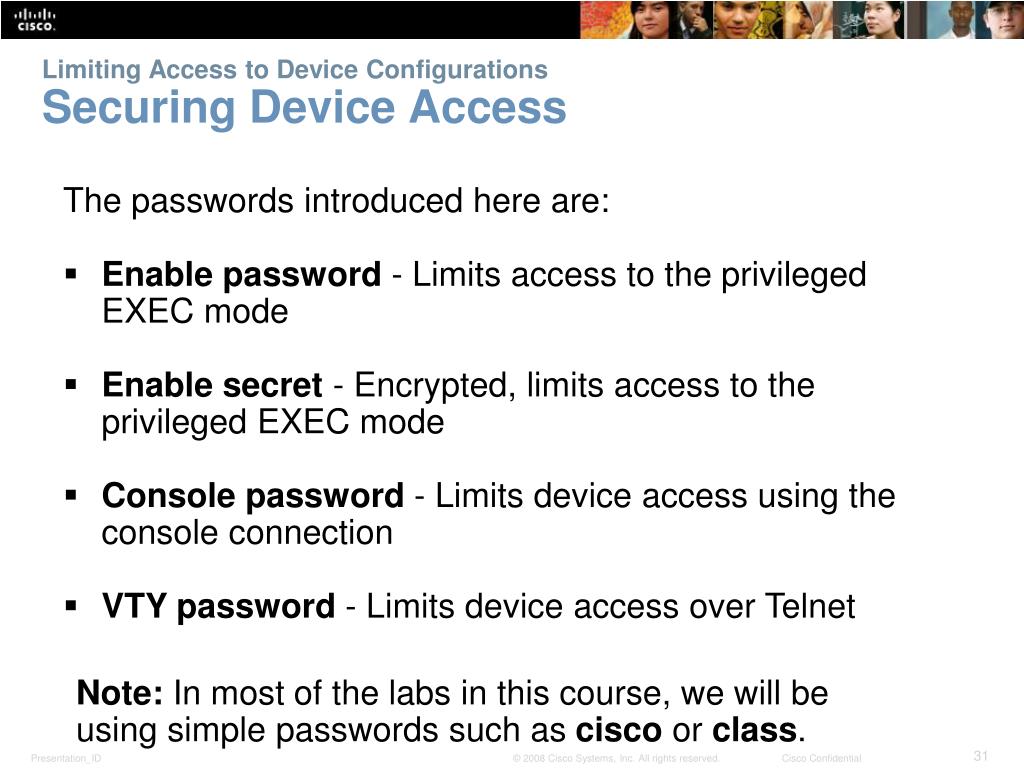Image resolution: width=1024 pixels, height=768 pixels.
Task: Click the header banner photo strip
Action: coord(802,20)
